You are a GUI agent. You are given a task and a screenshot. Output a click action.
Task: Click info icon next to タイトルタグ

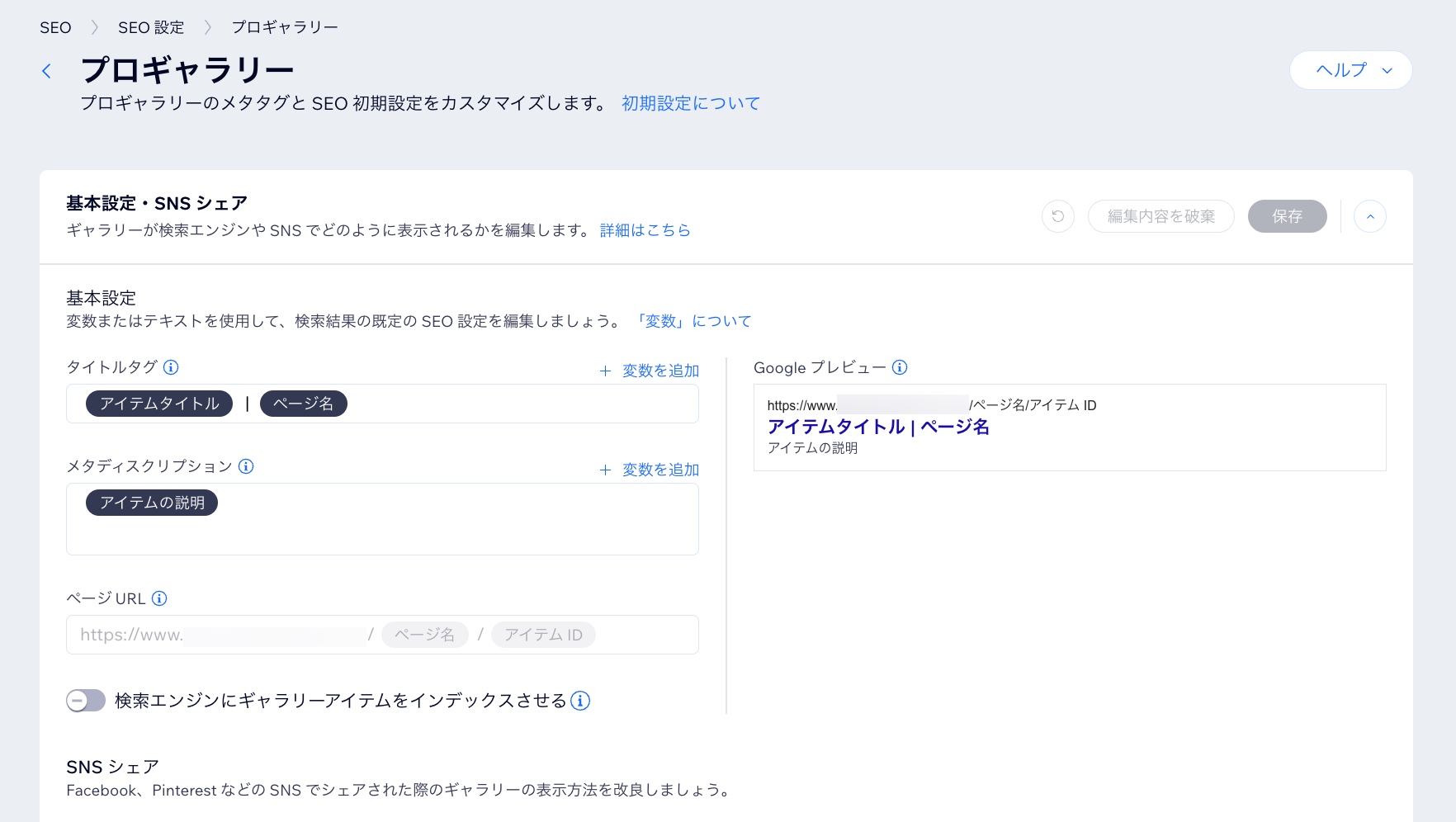(x=171, y=367)
